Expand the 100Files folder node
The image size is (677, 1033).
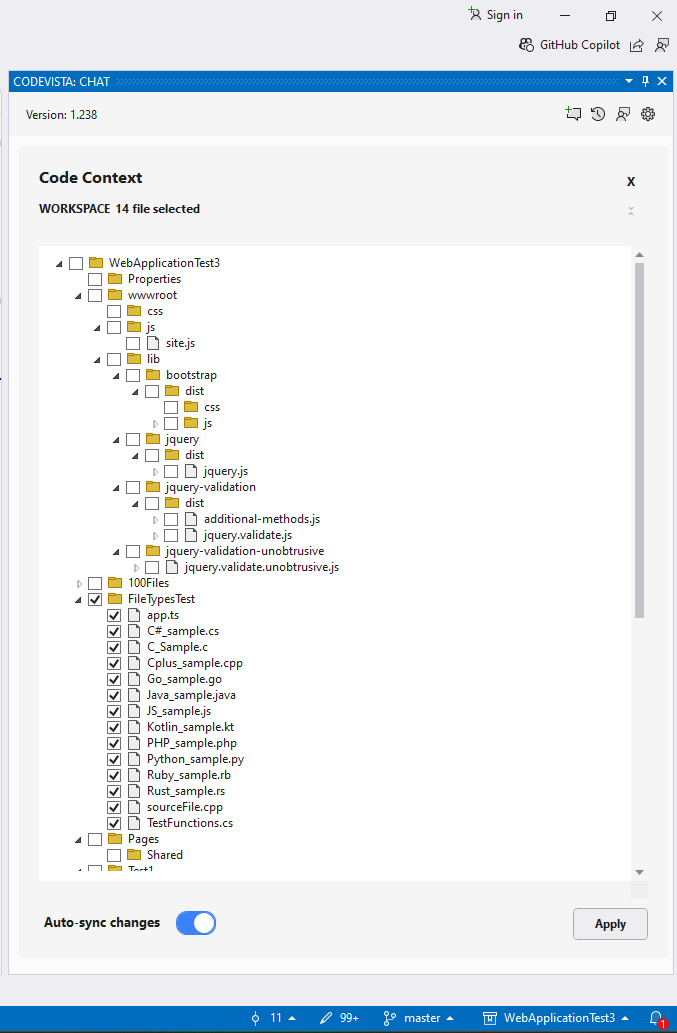(79, 584)
